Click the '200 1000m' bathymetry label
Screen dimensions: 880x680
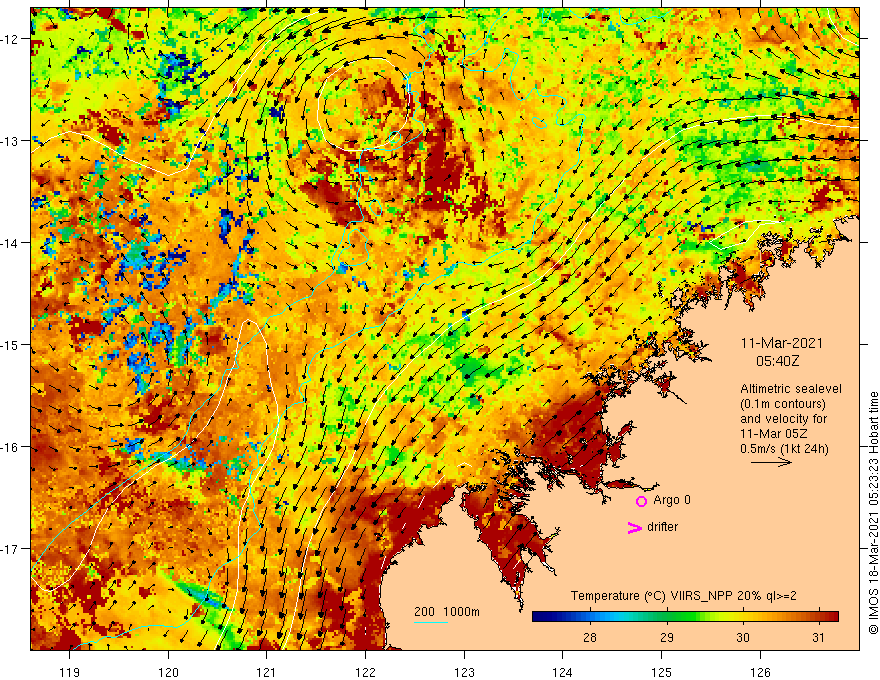tap(447, 612)
